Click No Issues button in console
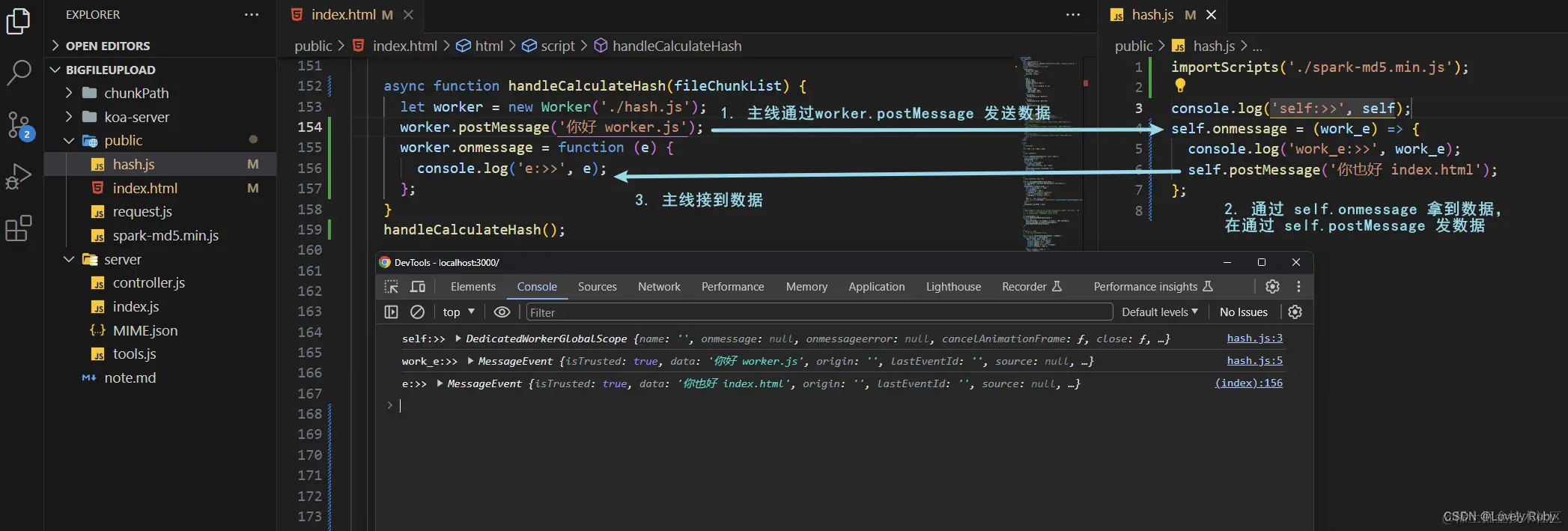 coord(1243,312)
